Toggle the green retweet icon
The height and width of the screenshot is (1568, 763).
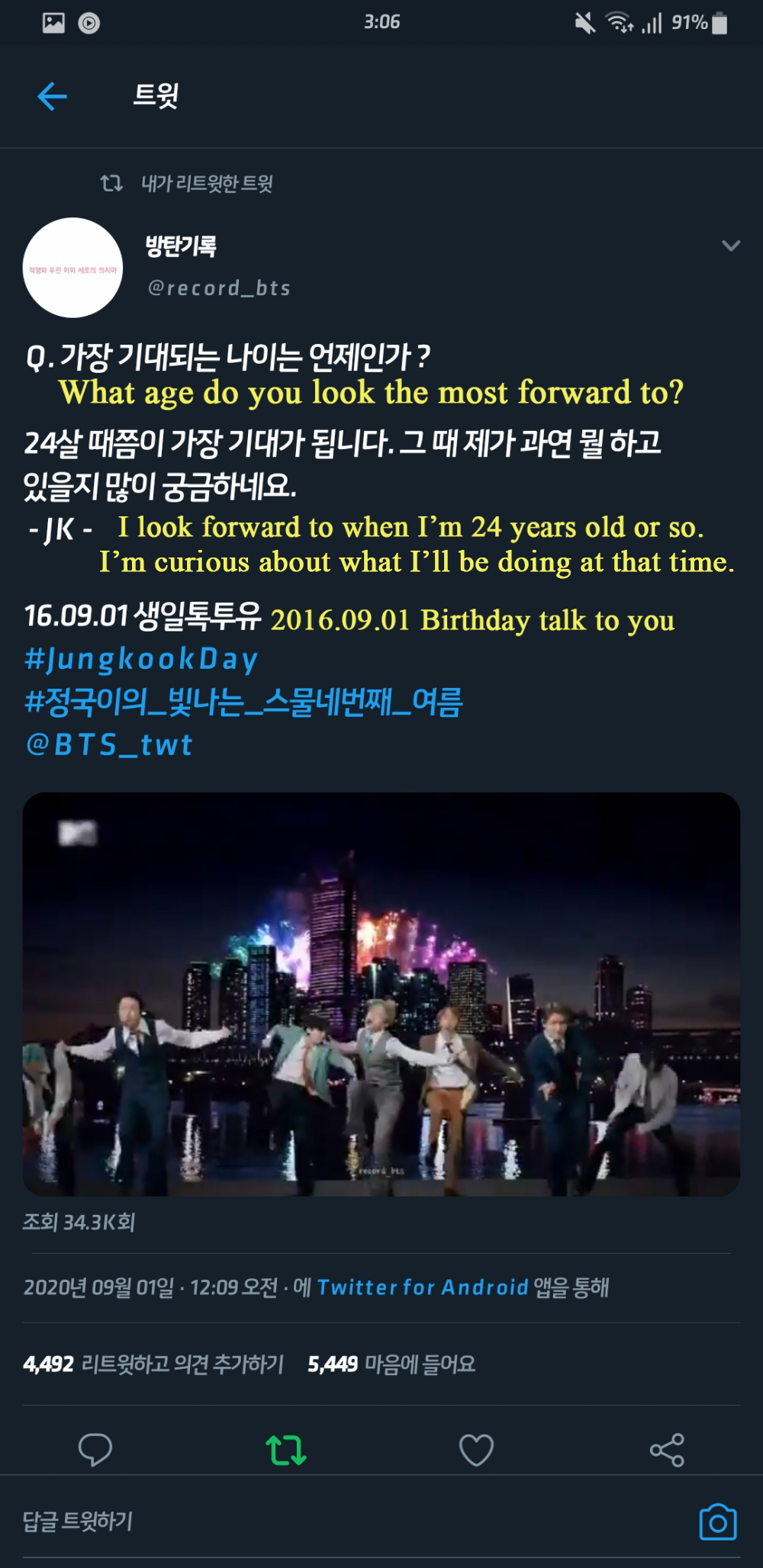(286, 1450)
